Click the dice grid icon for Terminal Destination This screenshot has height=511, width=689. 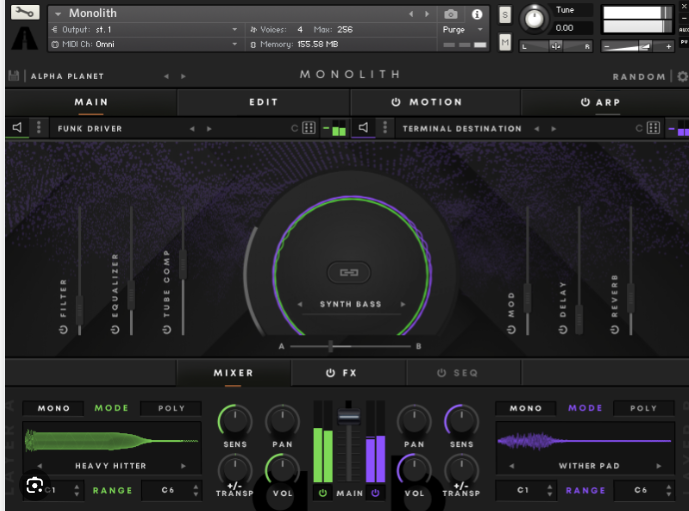653,128
